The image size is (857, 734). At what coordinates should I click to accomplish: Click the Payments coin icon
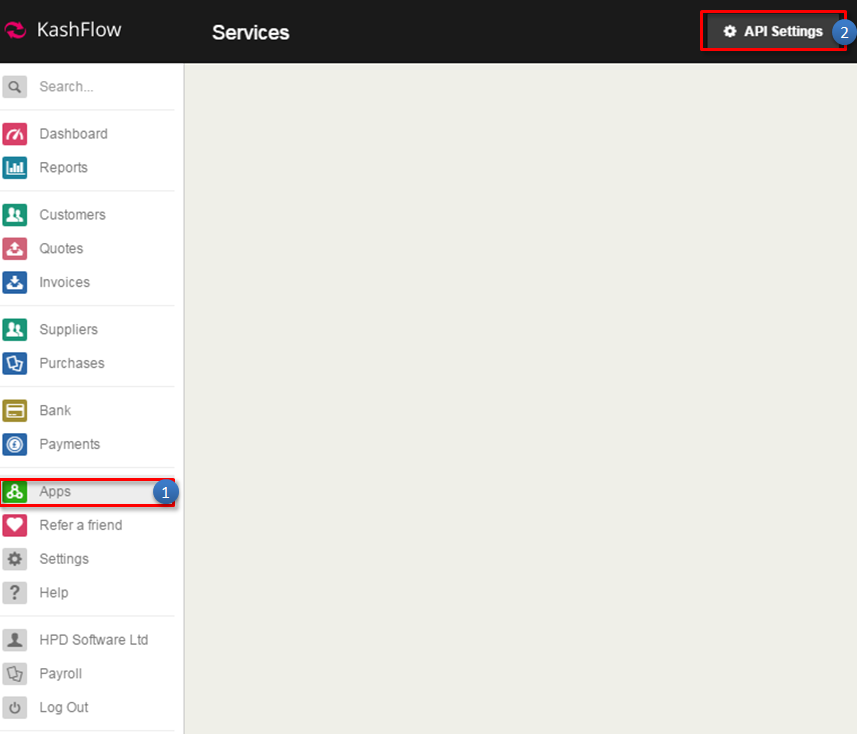(15, 445)
